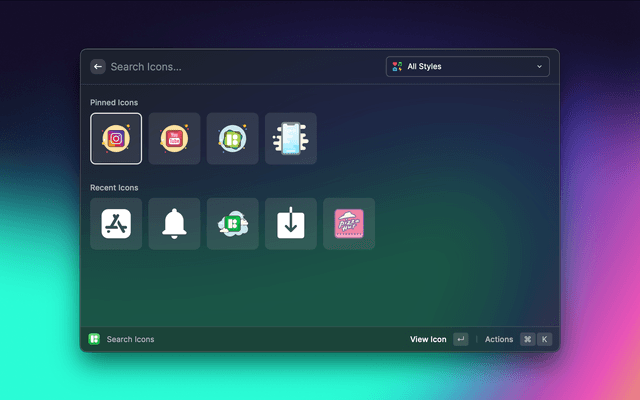This screenshot has height=400, width=640.
Task: Click the colorful style icon in the dropdown
Action: [397, 67]
